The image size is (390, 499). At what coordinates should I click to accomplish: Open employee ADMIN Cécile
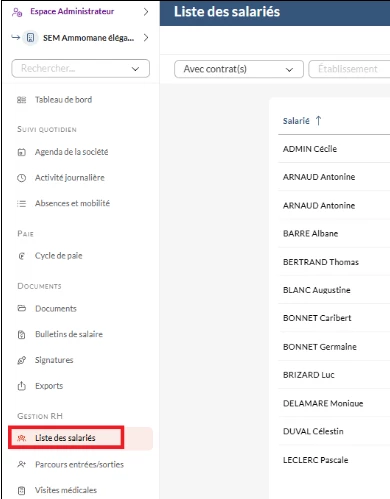tap(310, 149)
